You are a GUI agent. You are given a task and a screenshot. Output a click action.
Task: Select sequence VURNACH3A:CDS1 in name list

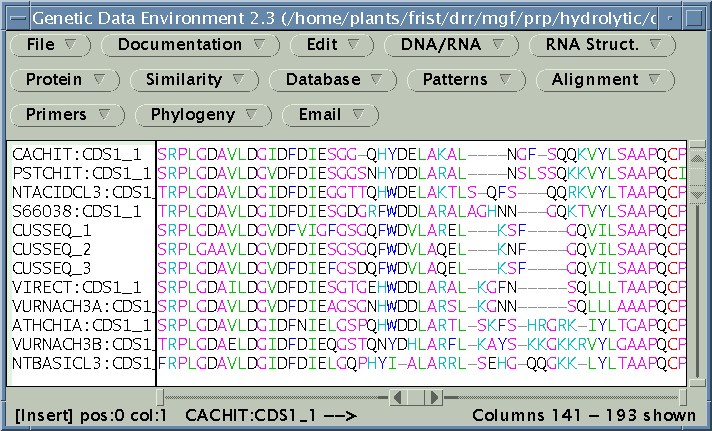point(84,307)
